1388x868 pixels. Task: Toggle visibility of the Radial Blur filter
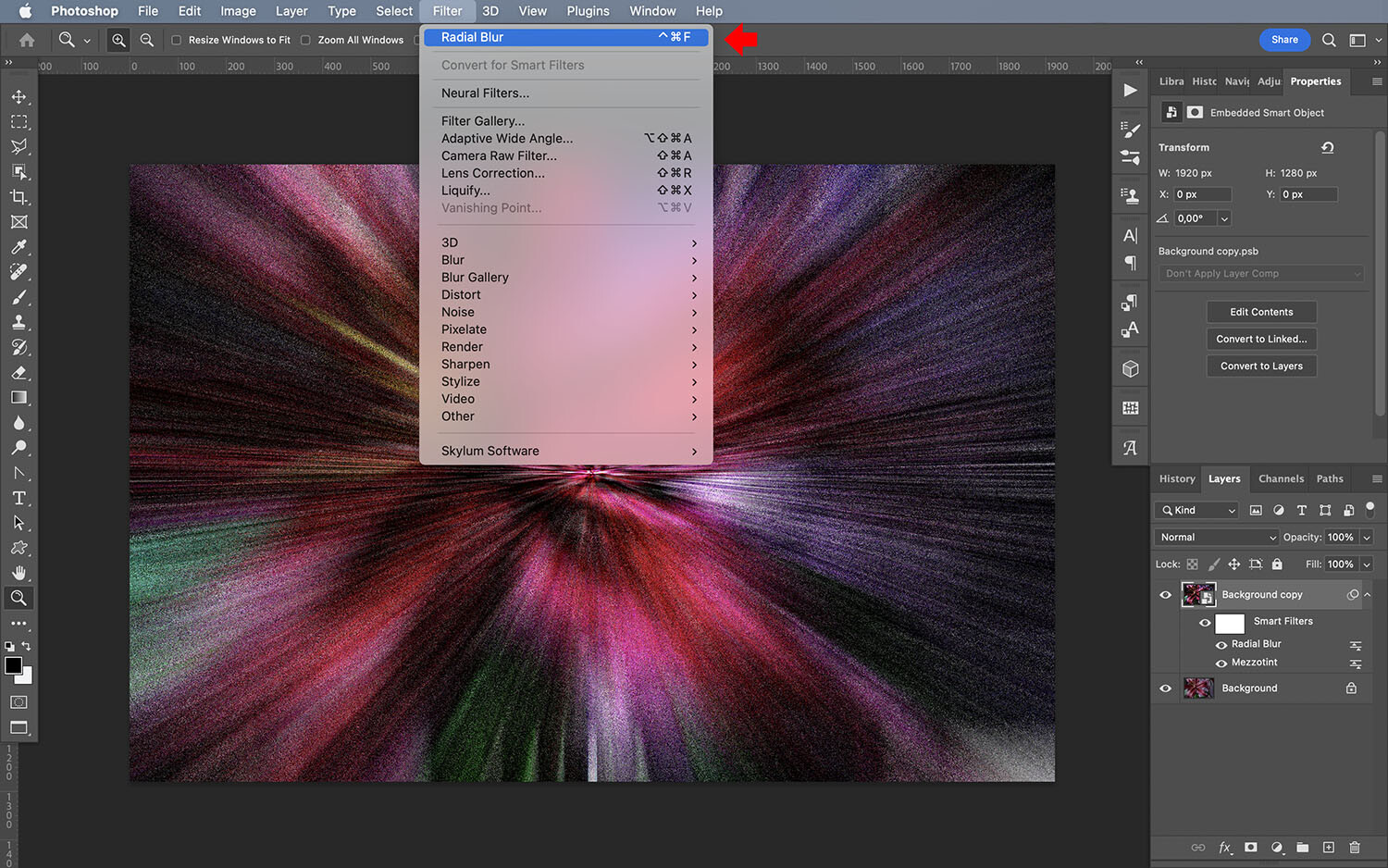pos(1220,643)
